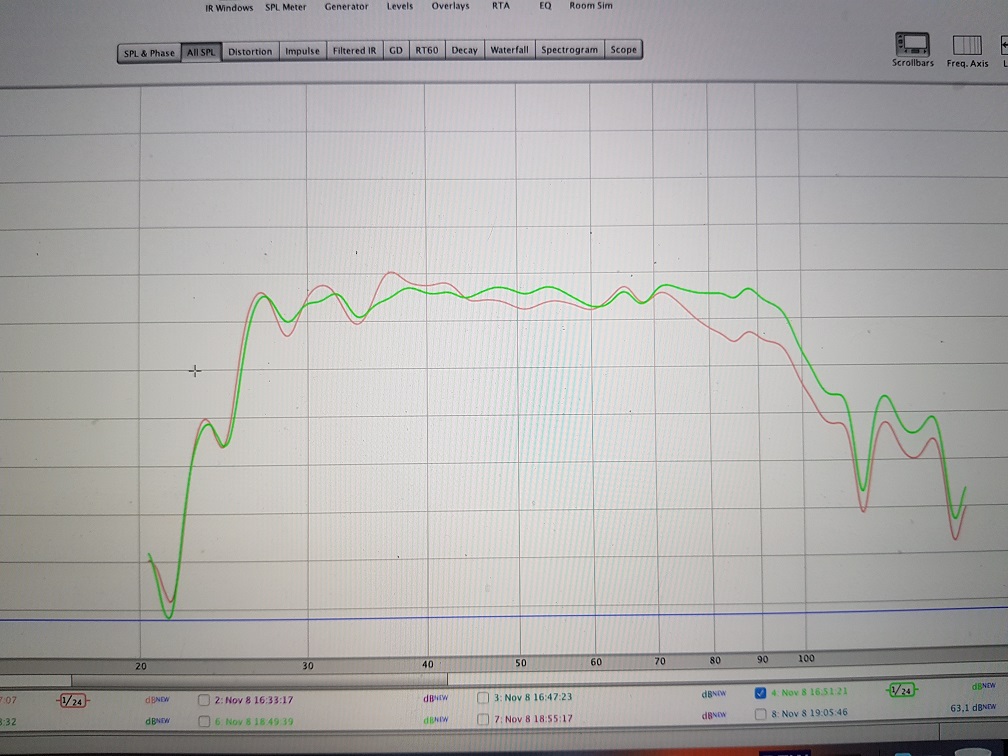
Task: Click the Freq. Axis icon
Action: [967, 45]
